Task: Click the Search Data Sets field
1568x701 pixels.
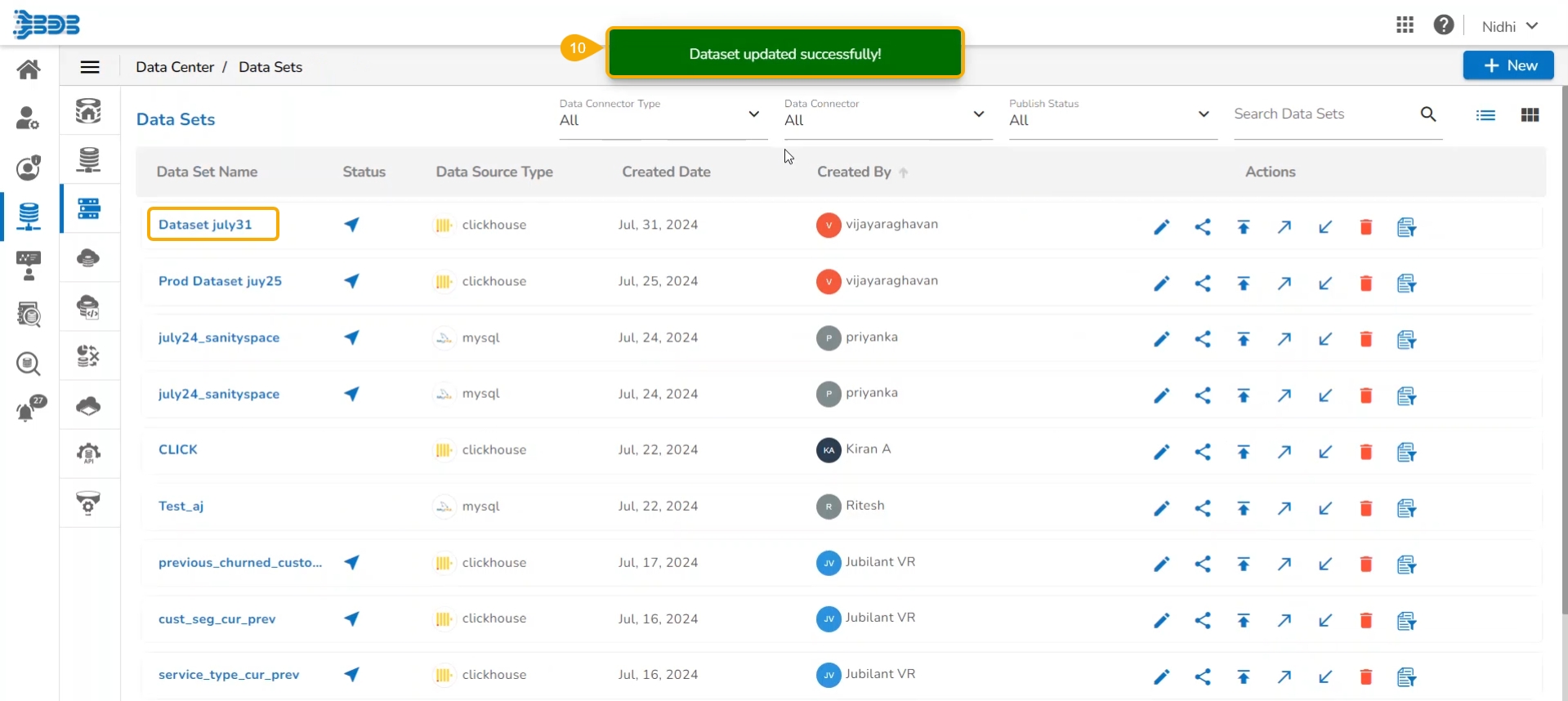Action: tap(1322, 114)
